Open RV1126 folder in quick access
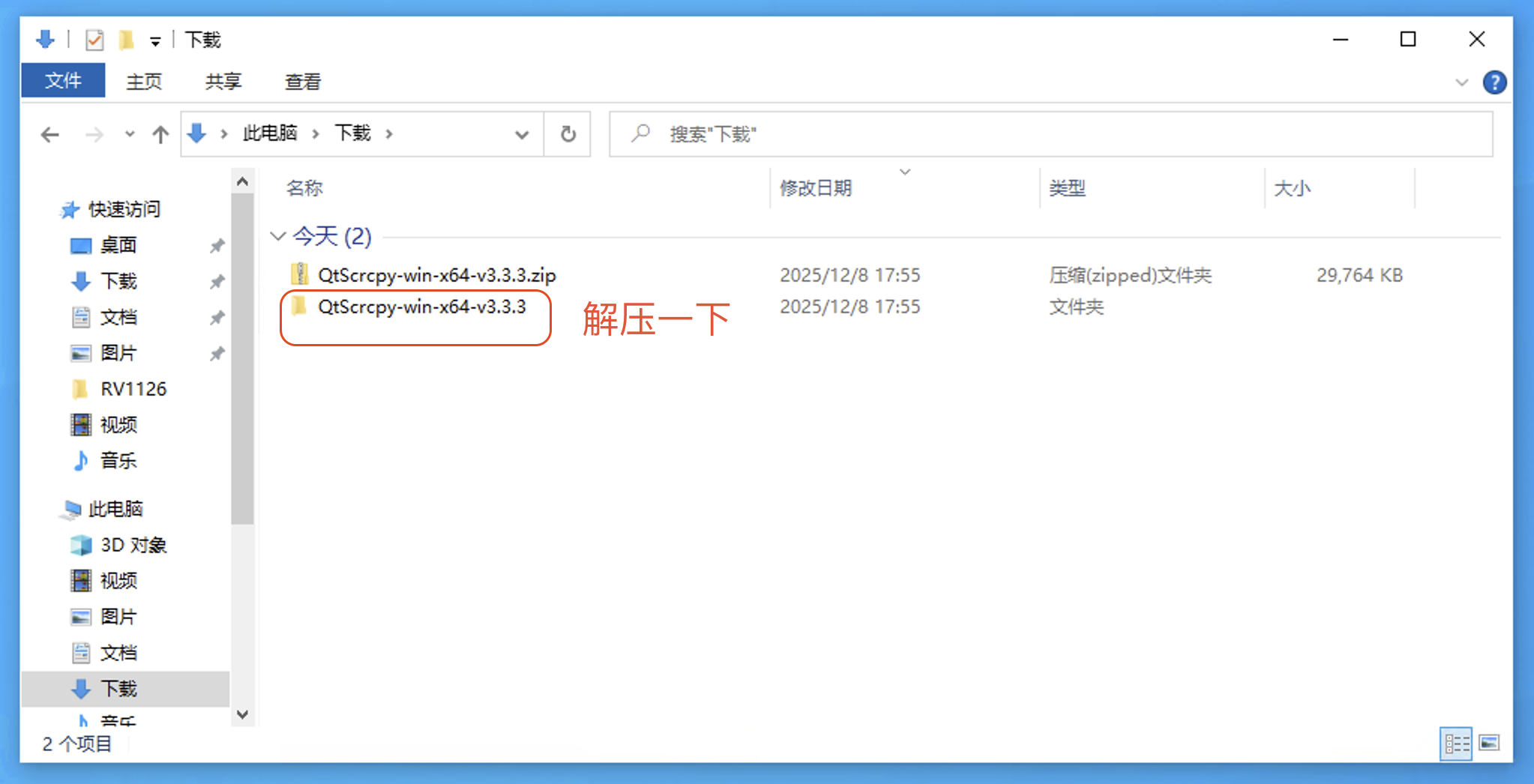 133,389
